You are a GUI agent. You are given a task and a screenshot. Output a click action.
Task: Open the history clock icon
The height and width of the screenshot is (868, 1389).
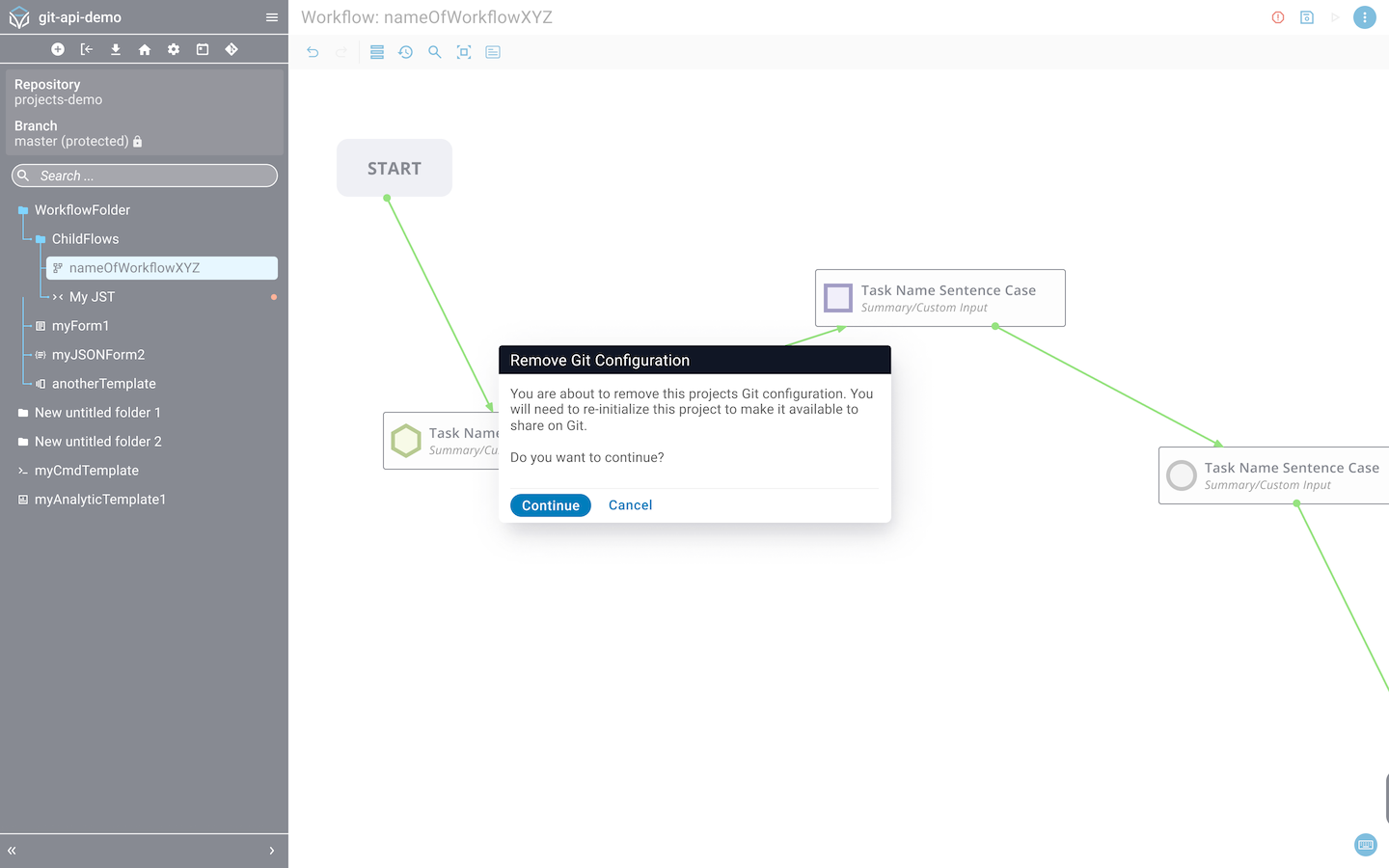[406, 52]
